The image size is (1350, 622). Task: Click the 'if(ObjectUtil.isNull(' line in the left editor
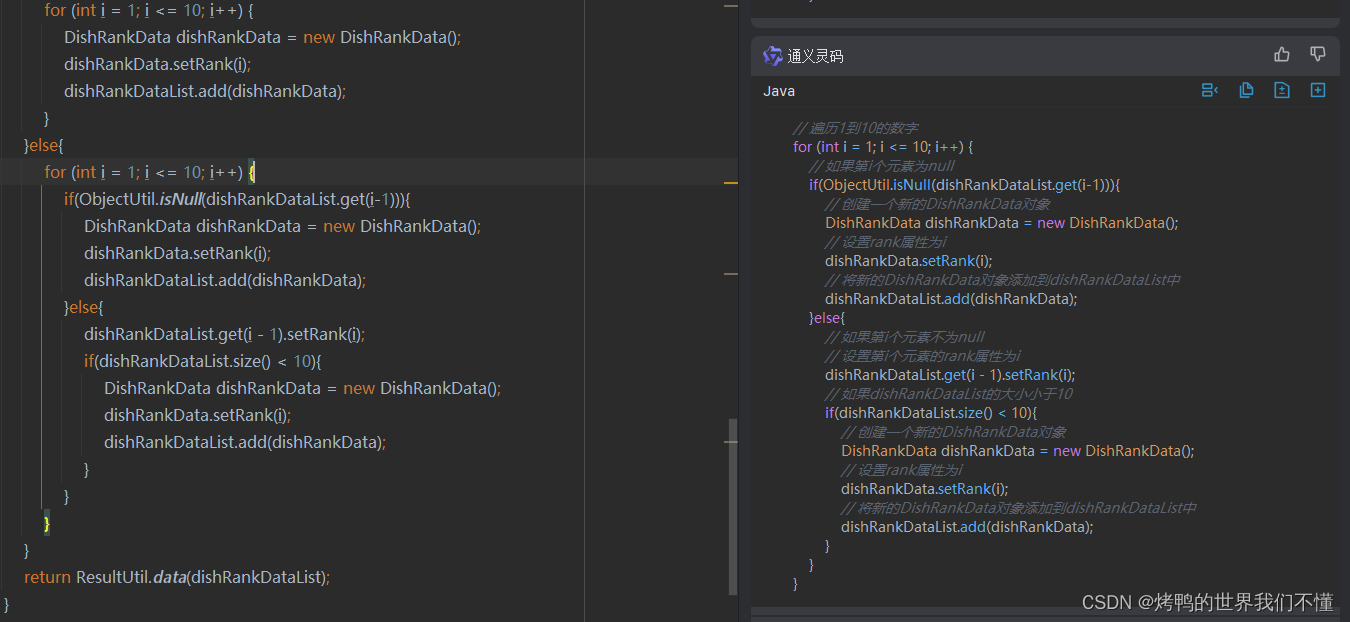[238, 199]
